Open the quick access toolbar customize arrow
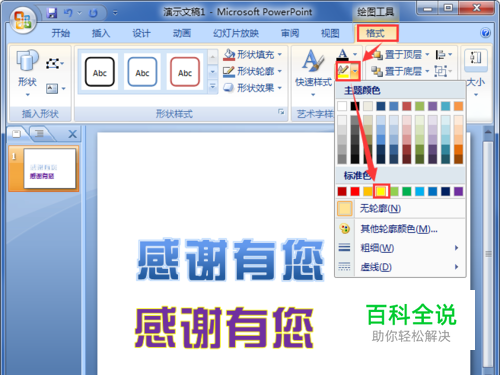Image resolution: width=500 pixels, height=375 pixels. pos(115,13)
